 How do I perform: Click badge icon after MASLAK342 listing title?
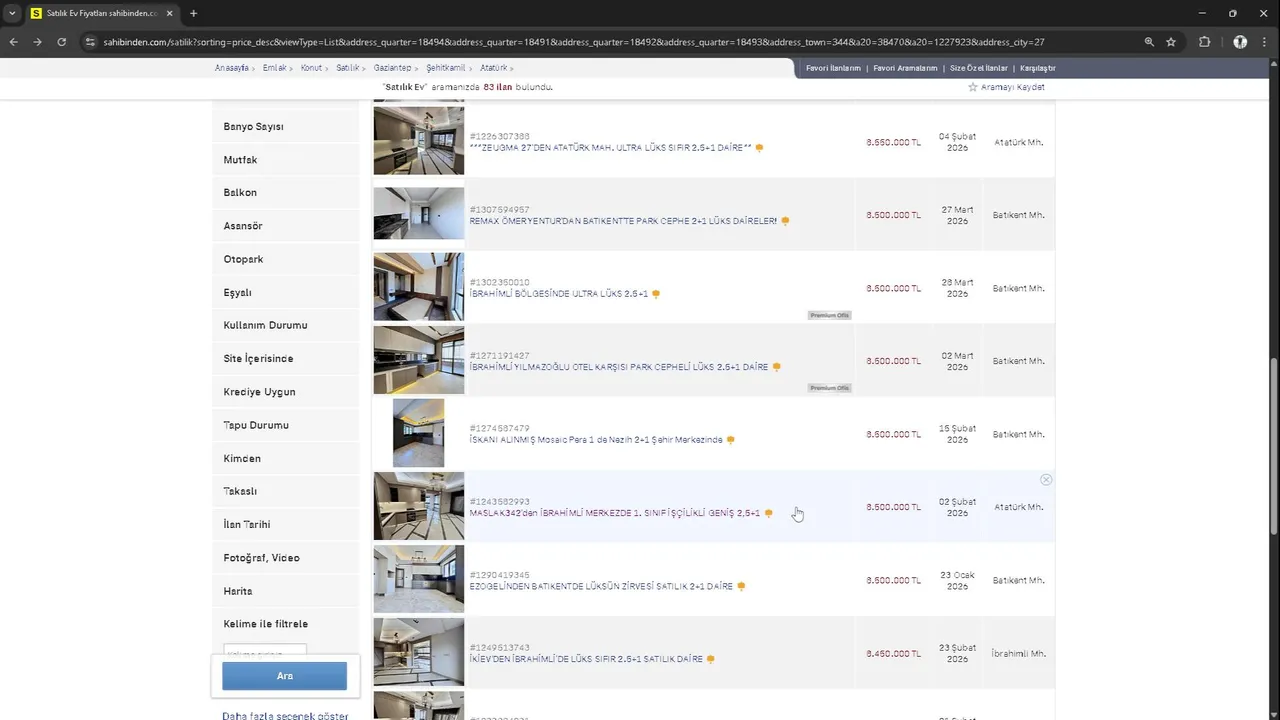pyautogui.click(x=769, y=513)
